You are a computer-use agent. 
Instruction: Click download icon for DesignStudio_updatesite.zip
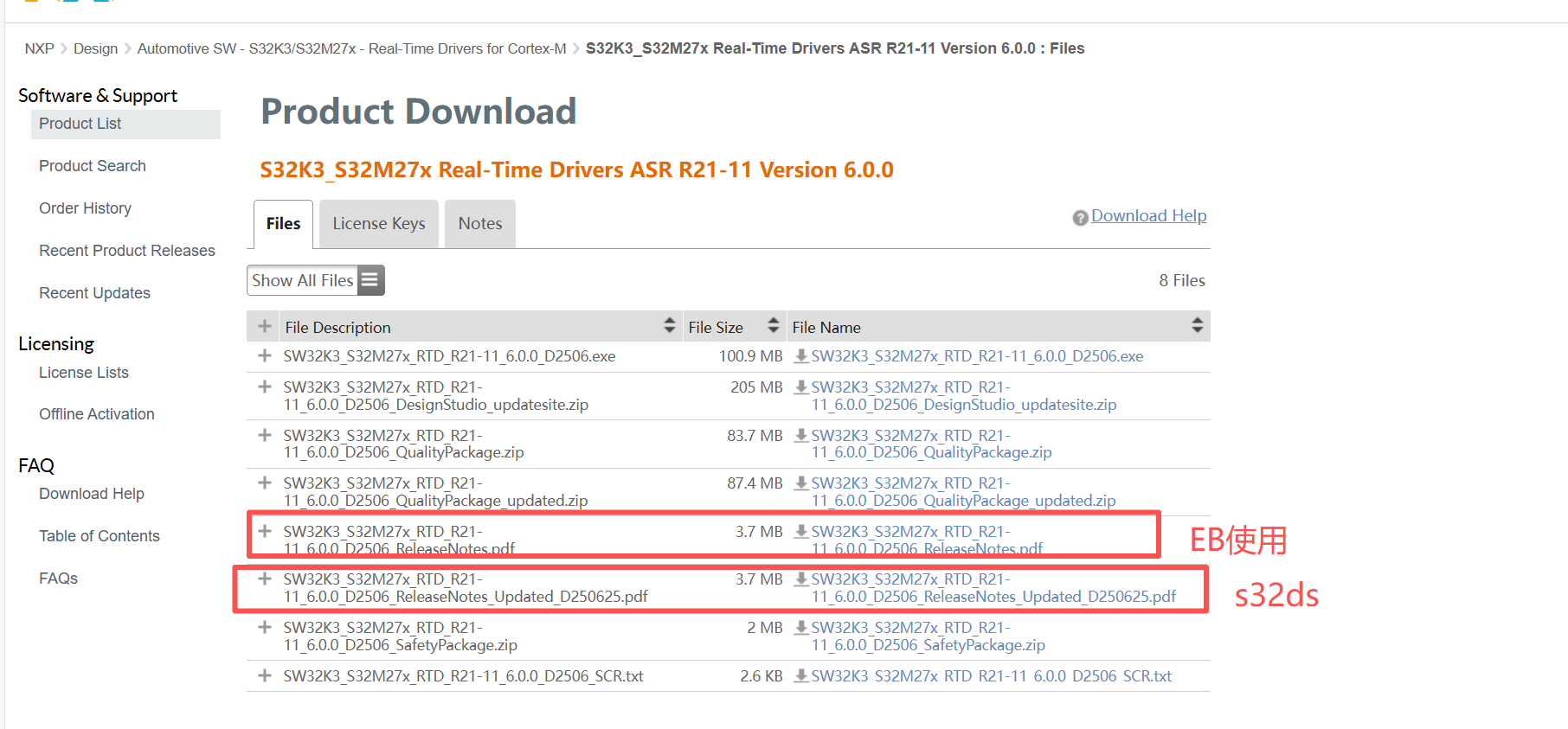click(x=801, y=387)
